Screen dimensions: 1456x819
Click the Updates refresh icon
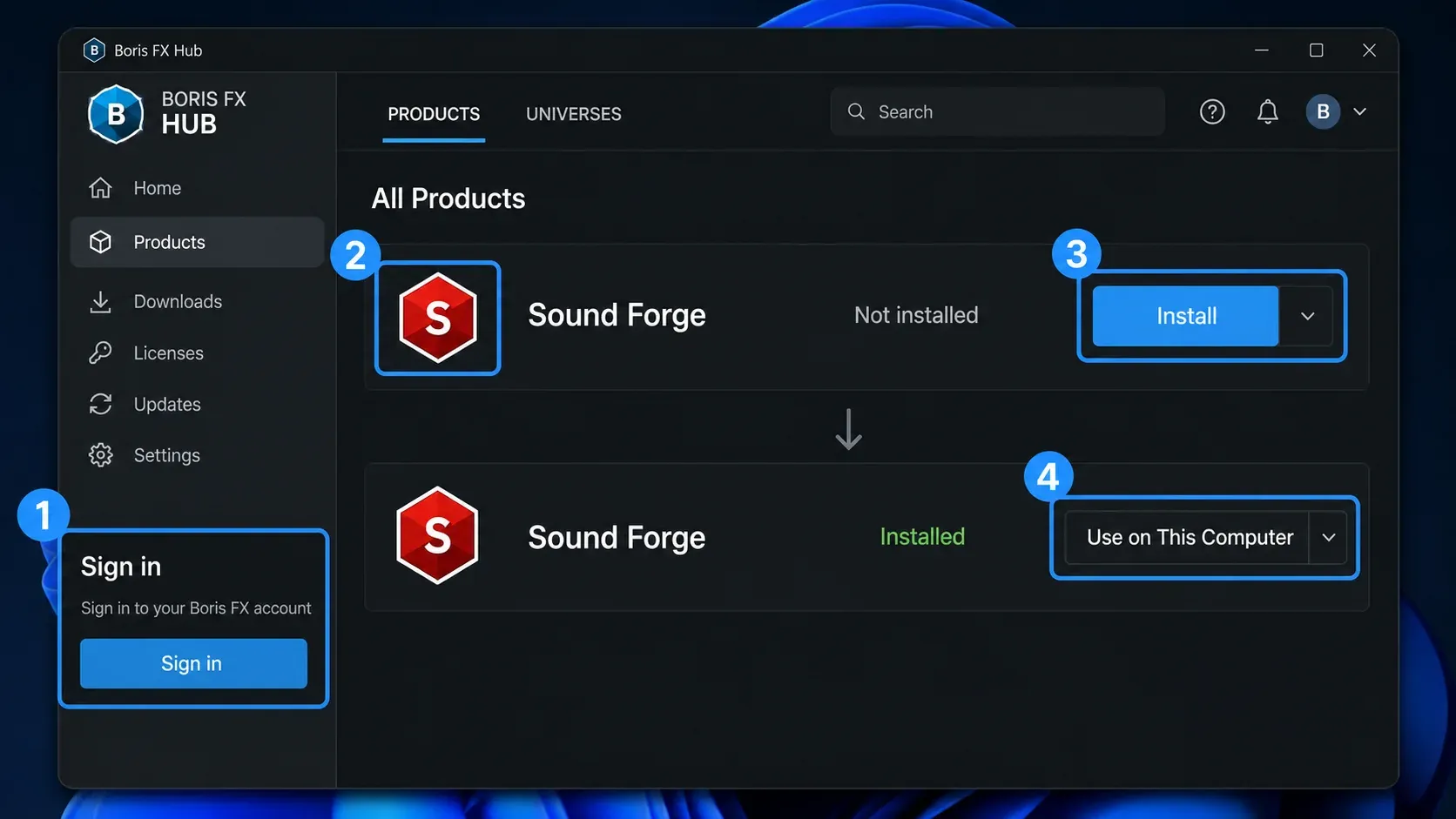(101, 404)
